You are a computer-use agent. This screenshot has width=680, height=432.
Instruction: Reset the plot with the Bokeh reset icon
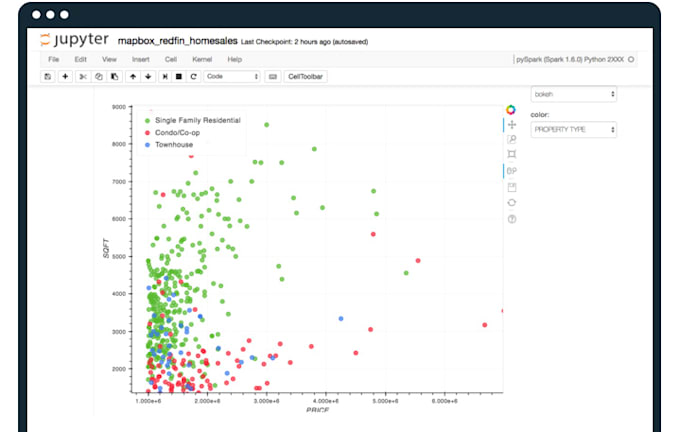coord(511,202)
